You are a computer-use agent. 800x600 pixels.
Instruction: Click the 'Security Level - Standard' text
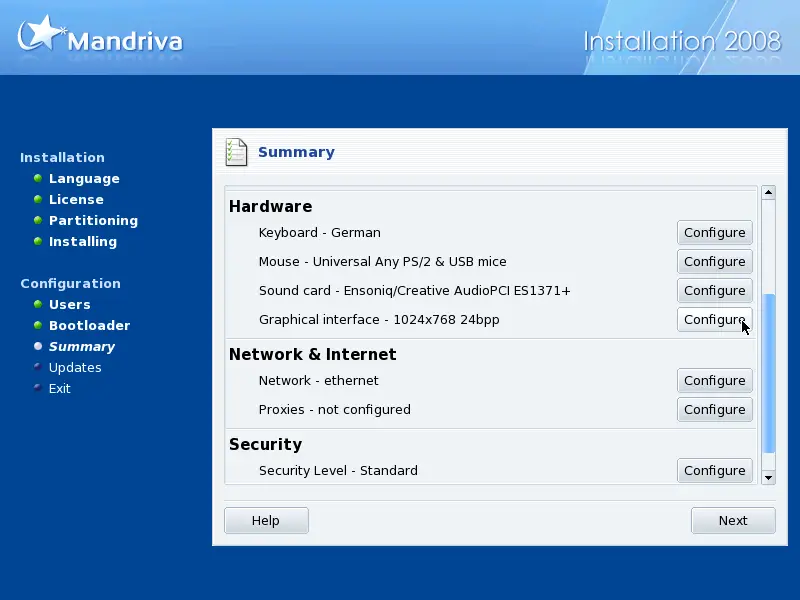[338, 470]
